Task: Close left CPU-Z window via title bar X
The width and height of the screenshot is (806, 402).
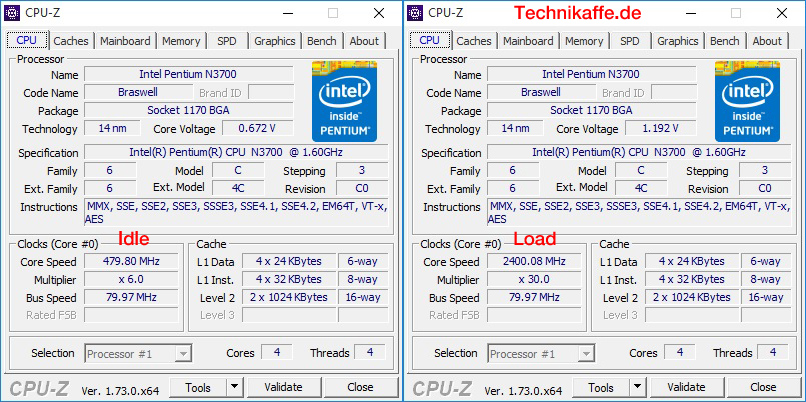Action: [x=379, y=13]
